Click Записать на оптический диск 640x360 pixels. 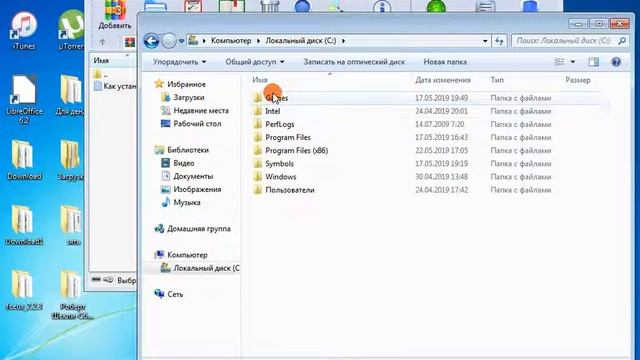click(x=354, y=62)
